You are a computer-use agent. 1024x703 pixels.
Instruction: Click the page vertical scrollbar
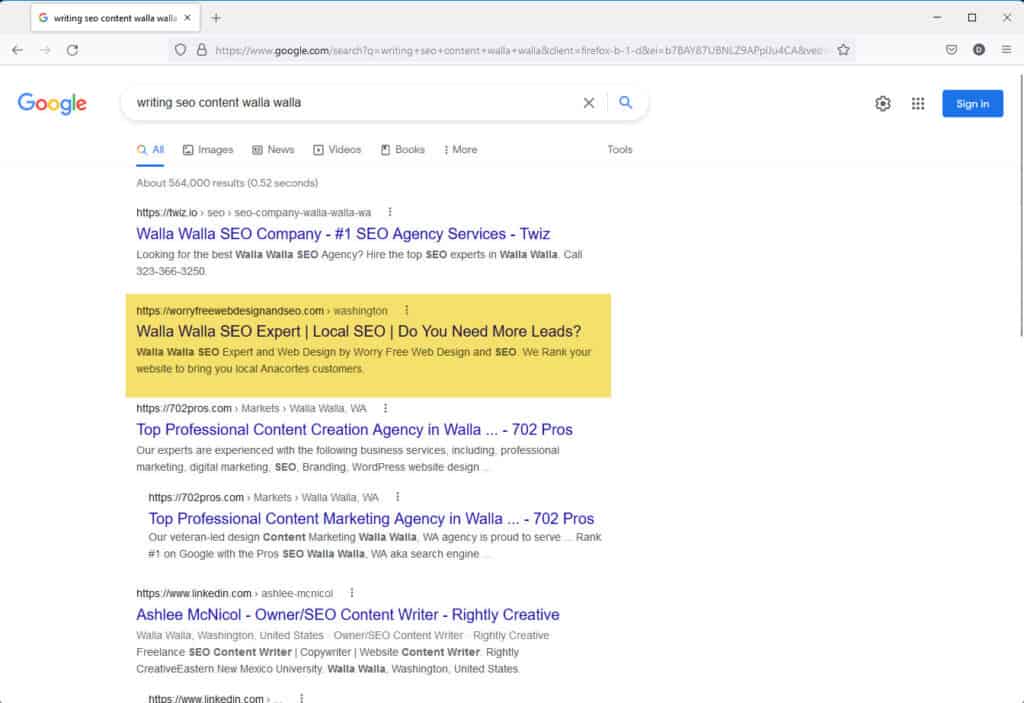tap(1020, 206)
